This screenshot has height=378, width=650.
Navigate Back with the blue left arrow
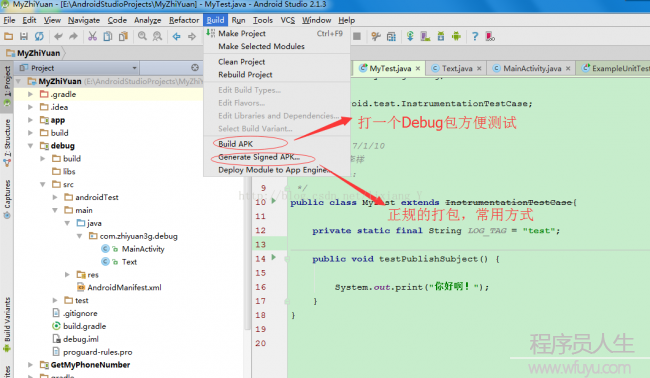[x=177, y=36]
